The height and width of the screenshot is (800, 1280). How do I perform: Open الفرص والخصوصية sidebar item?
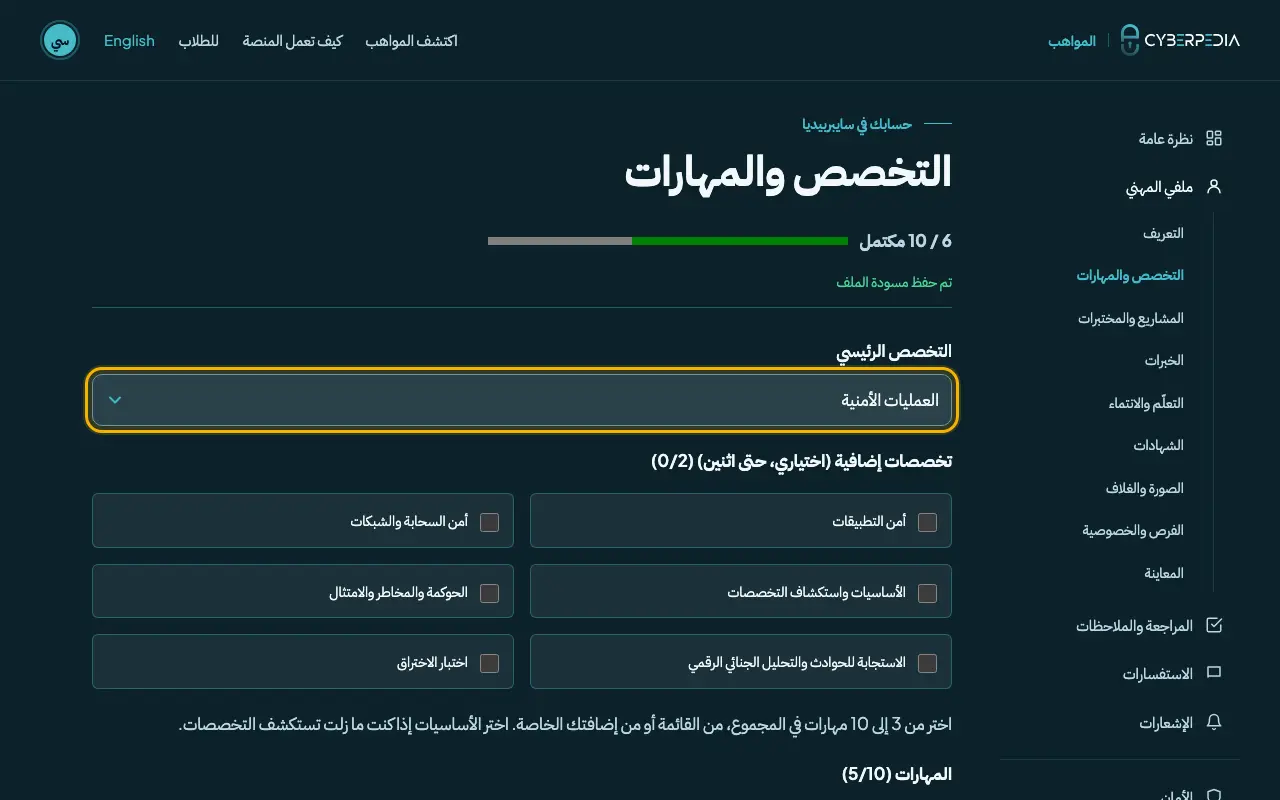1133,530
